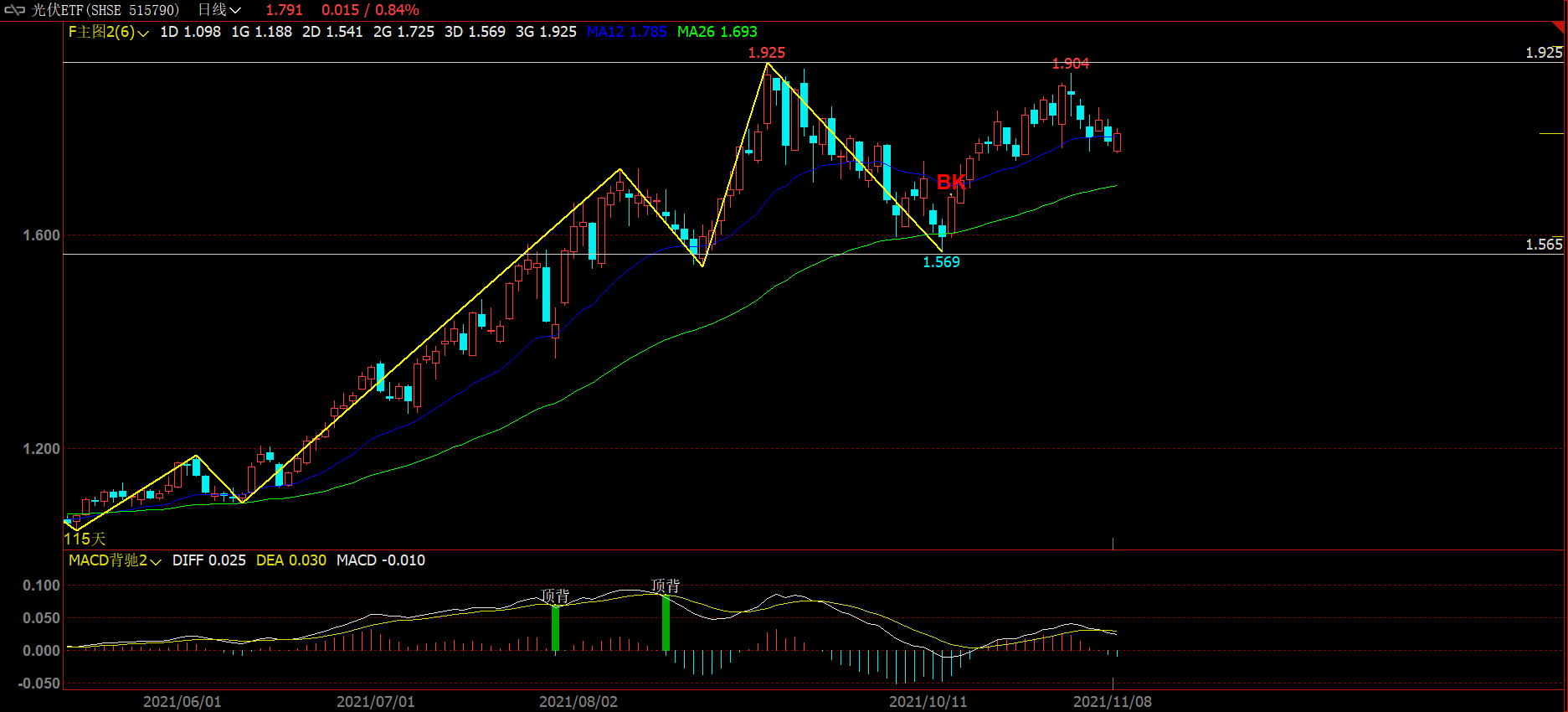The image size is (1568, 712).
Task: Click the 1.569 low price label
Action: pos(941,262)
